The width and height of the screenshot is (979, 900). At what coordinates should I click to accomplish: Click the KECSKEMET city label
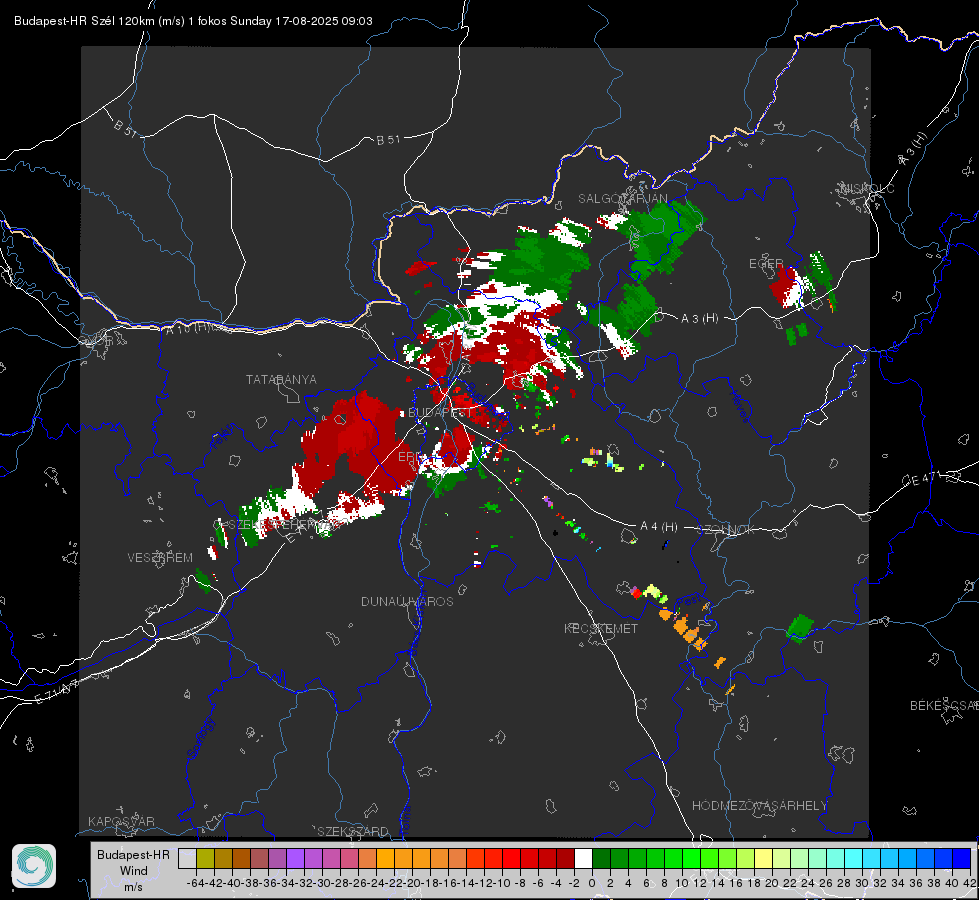coord(601,628)
